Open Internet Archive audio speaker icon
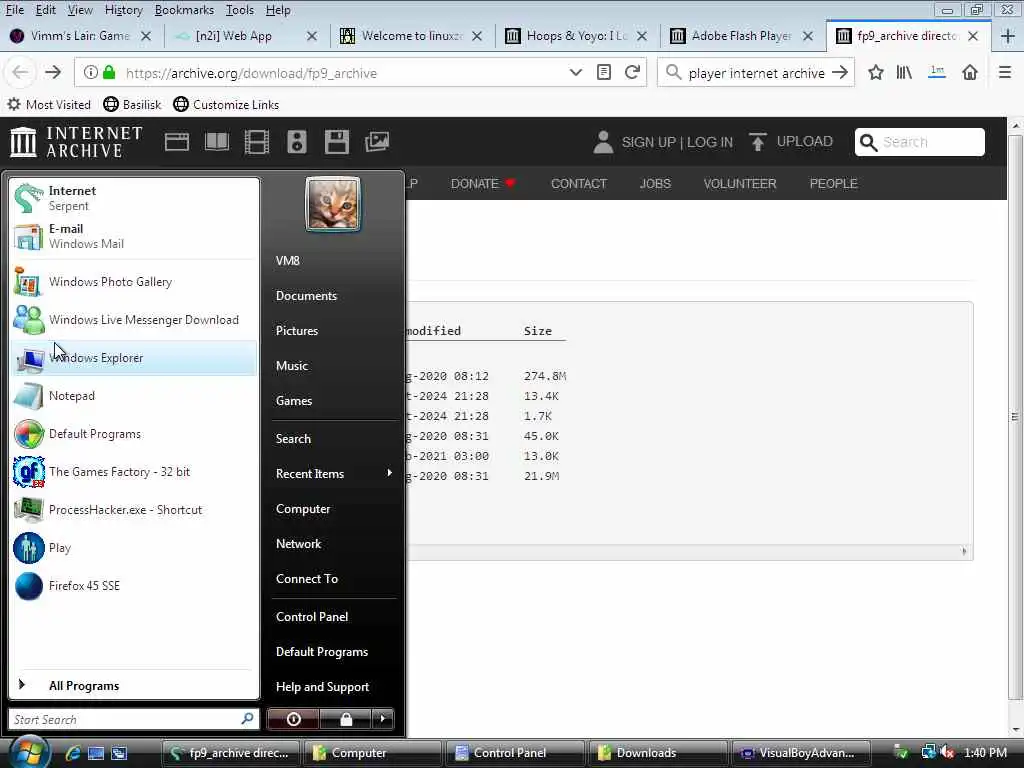1024x768 pixels. pyautogui.click(x=296, y=142)
